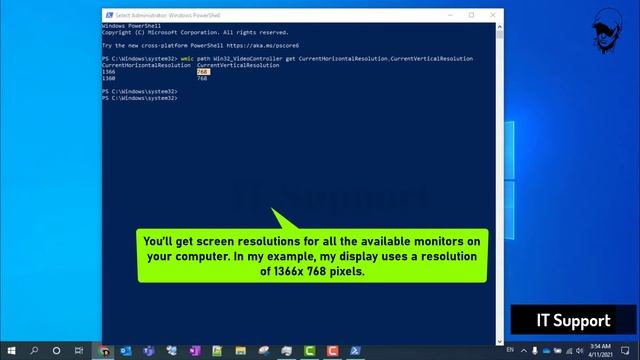Image resolution: width=640 pixels, height=360 pixels.
Task: Click CurrentHorizontalResolution column header
Action: (146, 65)
